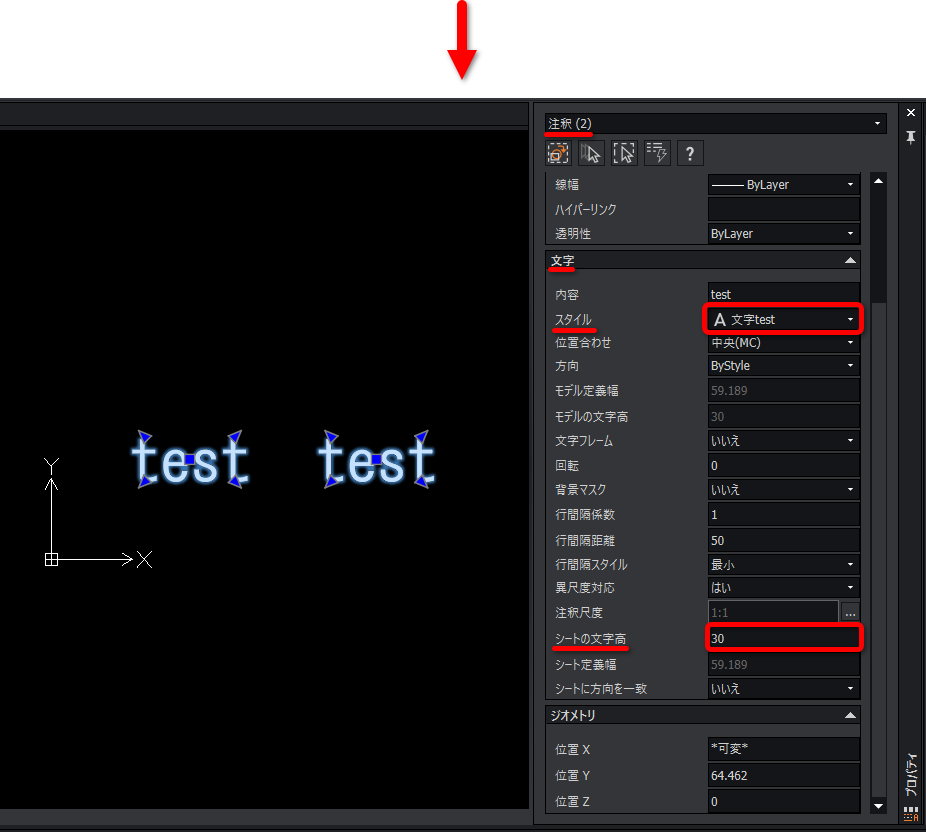Image resolution: width=926 pixels, height=832 pixels.
Task: Click the シートの文字高 field showing 30
Action: tap(783, 638)
